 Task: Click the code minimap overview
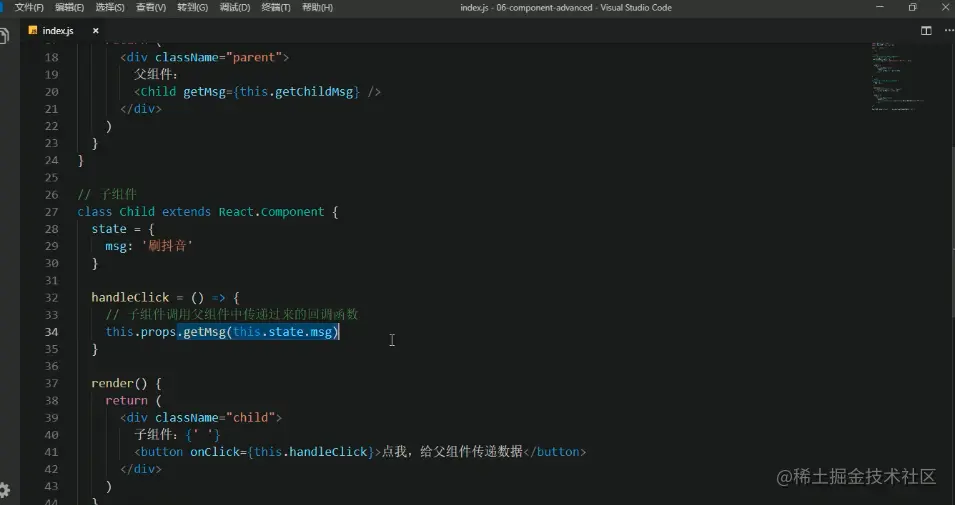[x=898, y=76]
